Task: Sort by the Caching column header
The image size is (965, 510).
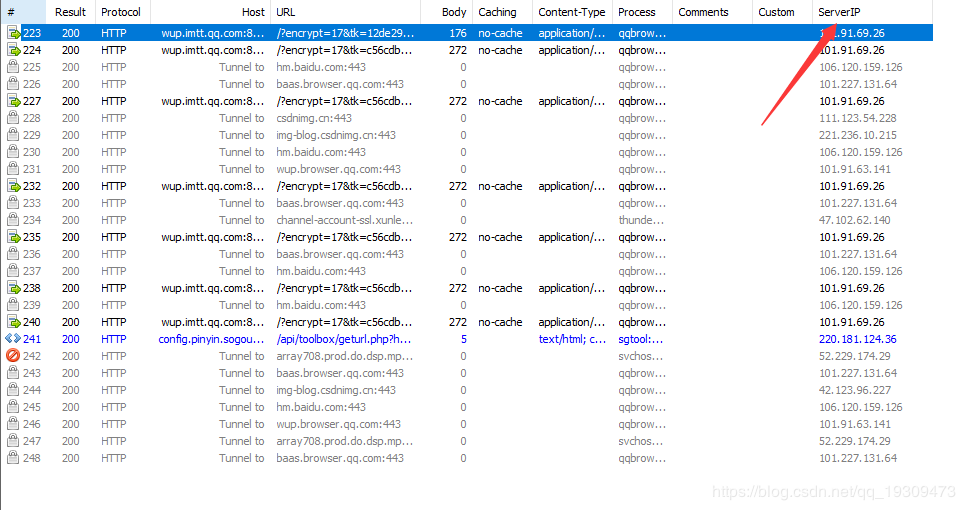Action: pyautogui.click(x=502, y=12)
